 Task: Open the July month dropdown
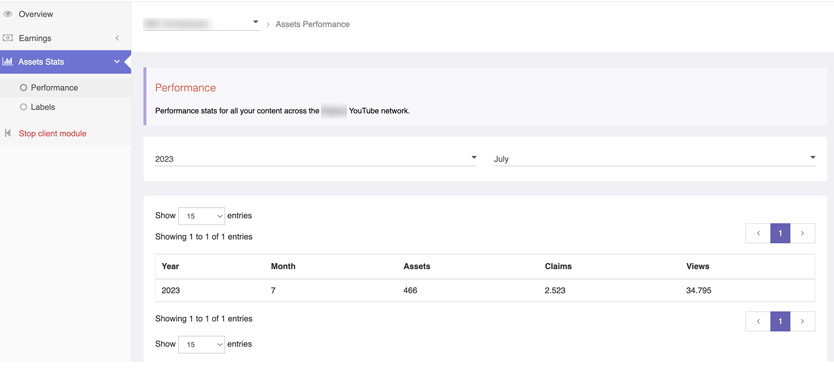[x=654, y=158]
